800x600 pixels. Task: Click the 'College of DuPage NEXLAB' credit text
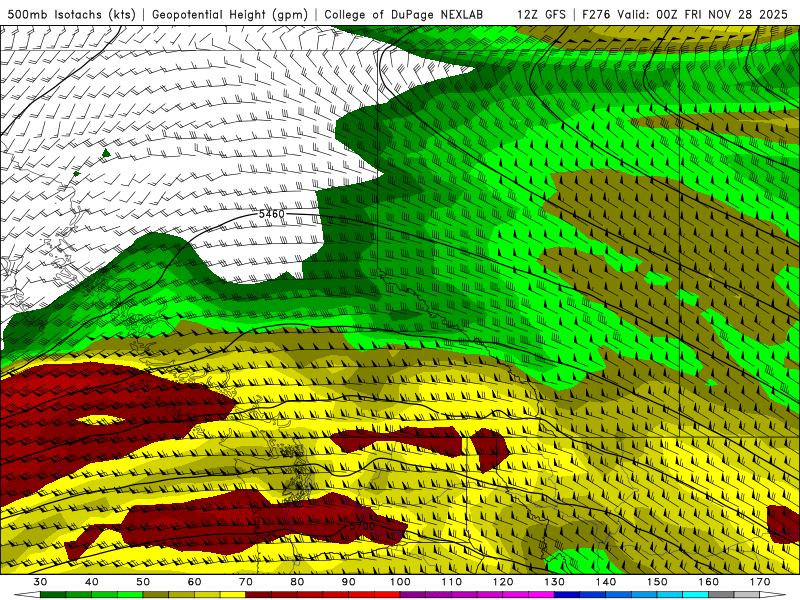tap(404, 14)
